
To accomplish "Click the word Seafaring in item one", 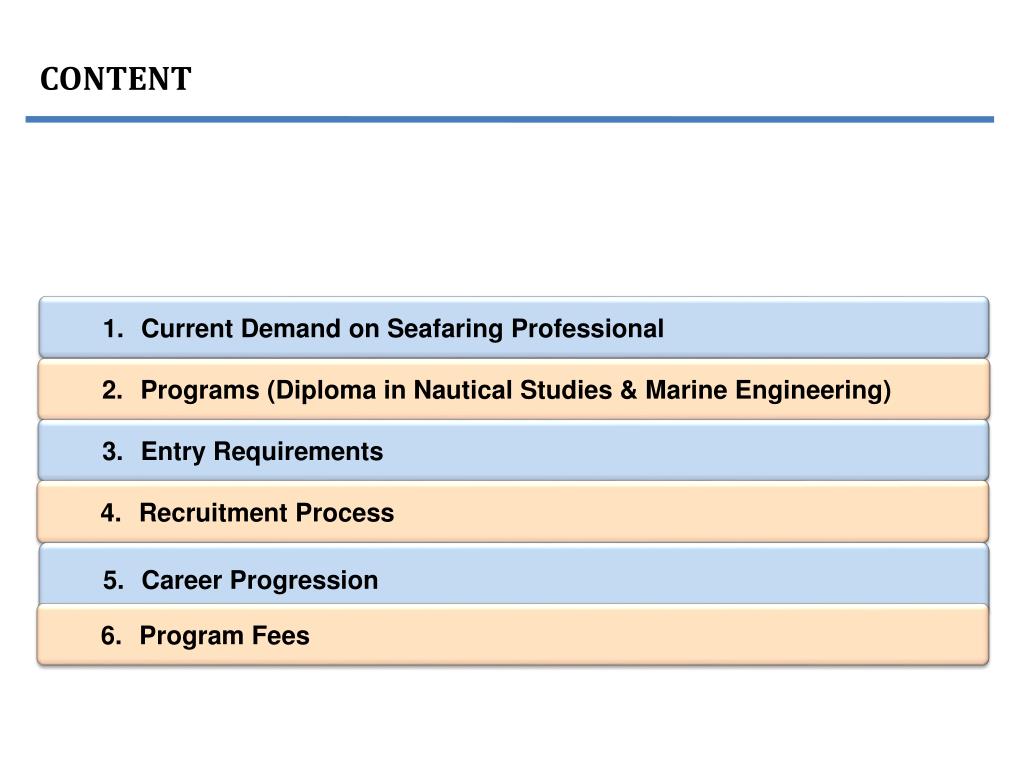I will point(445,329).
